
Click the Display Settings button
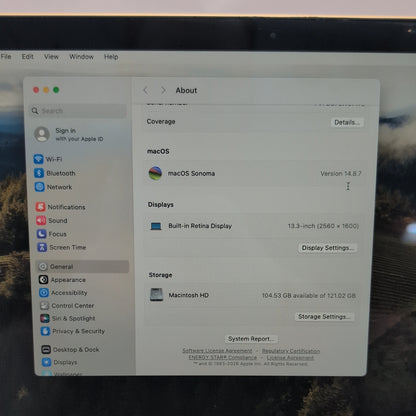[327, 248]
